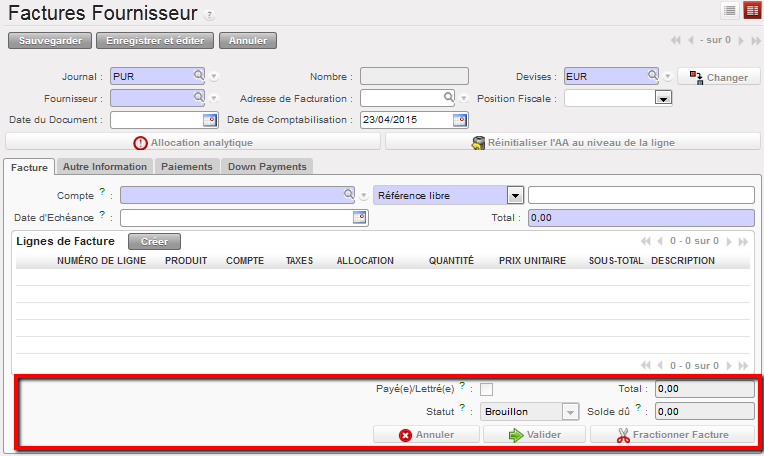The width and height of the screenshot is (764, 456).
Task: Open the Date d'Echéance calendar picker
Action: [359, 217]
